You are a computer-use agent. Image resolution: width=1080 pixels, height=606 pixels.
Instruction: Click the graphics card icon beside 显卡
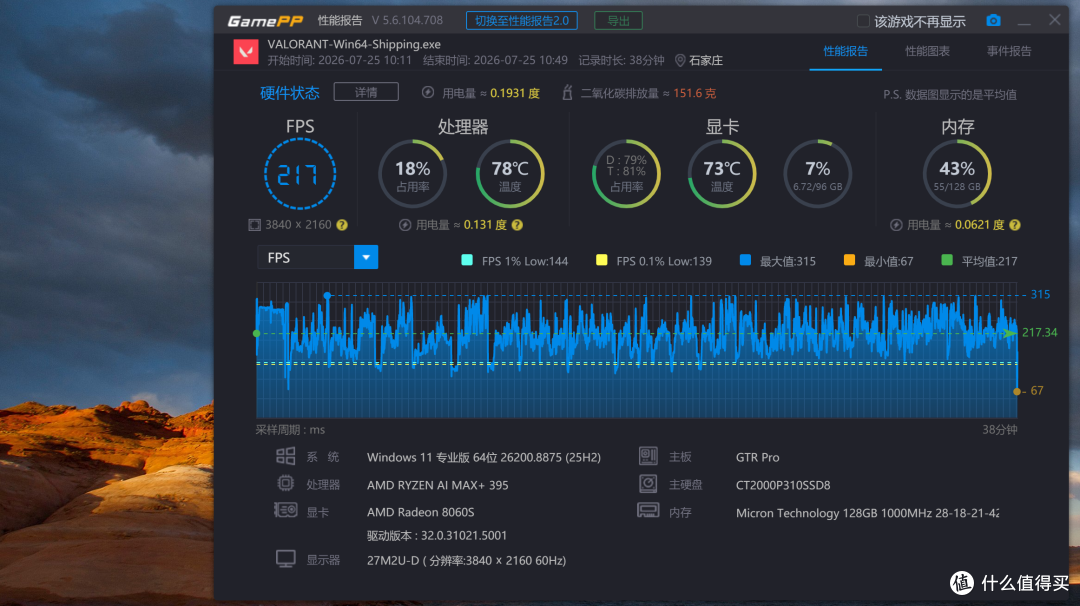(285, 510)
